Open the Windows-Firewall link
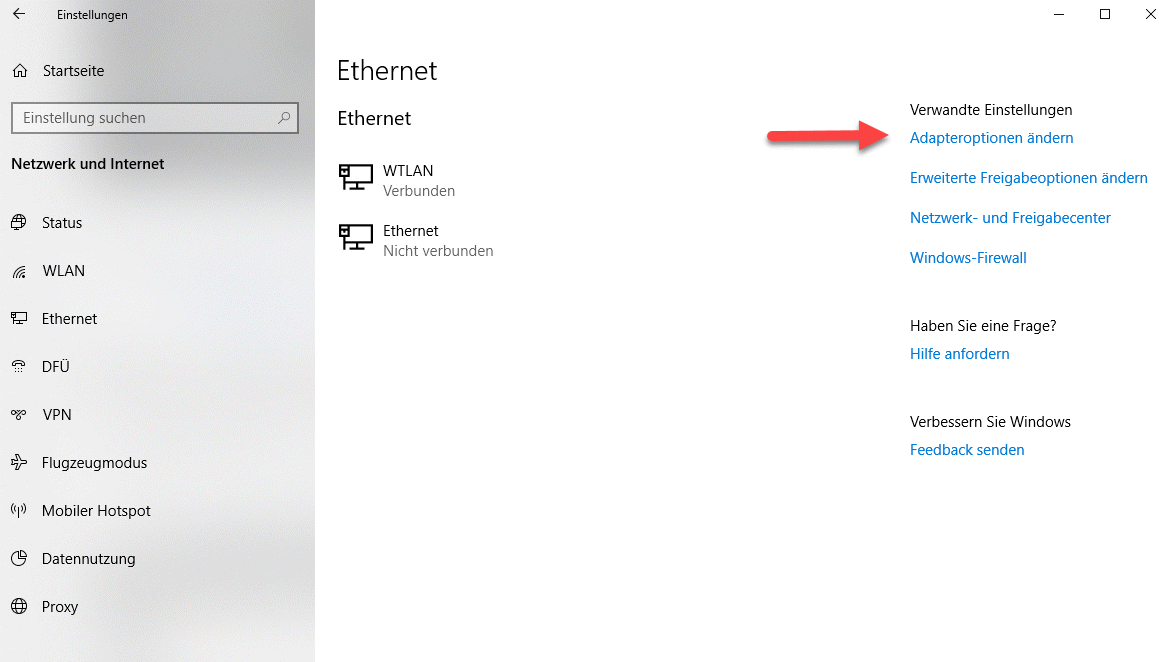Screen dimensions: 1172x662 (x=968, y=258)
